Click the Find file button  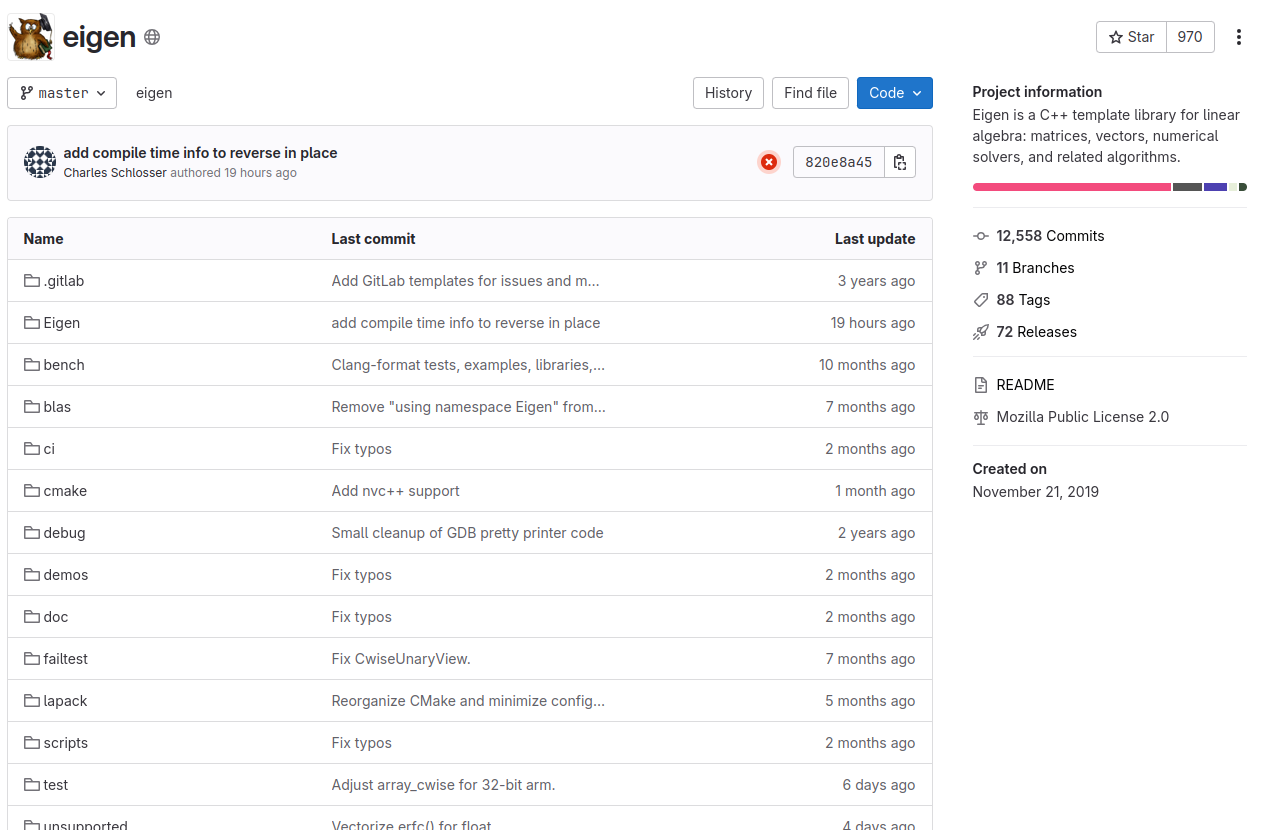point(810,93)
